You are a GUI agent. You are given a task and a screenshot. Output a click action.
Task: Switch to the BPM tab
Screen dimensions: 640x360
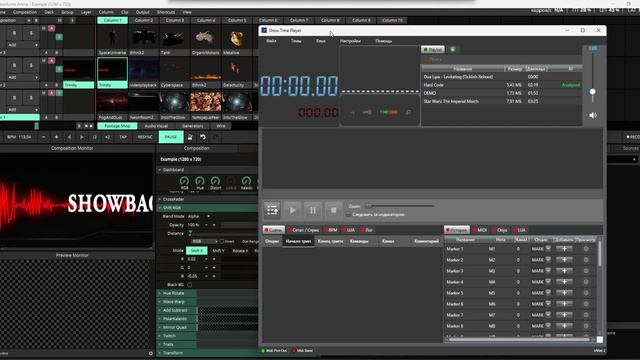tap(331, 230)
